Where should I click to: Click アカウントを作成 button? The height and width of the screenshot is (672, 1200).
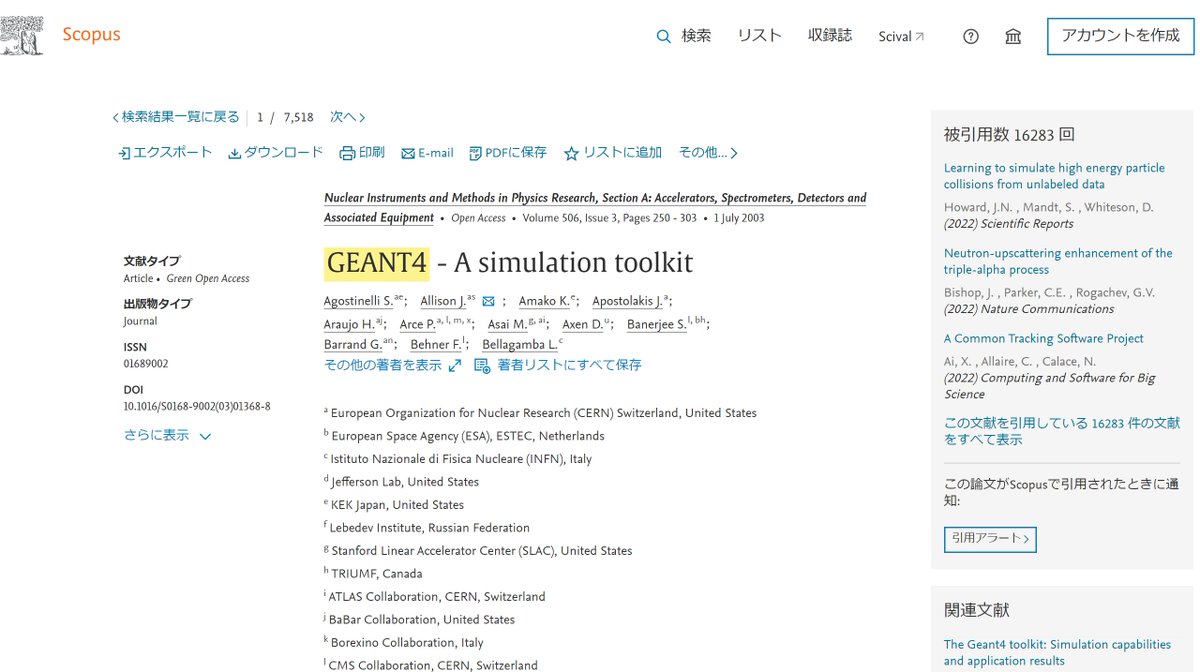[x=1120, y=36]
